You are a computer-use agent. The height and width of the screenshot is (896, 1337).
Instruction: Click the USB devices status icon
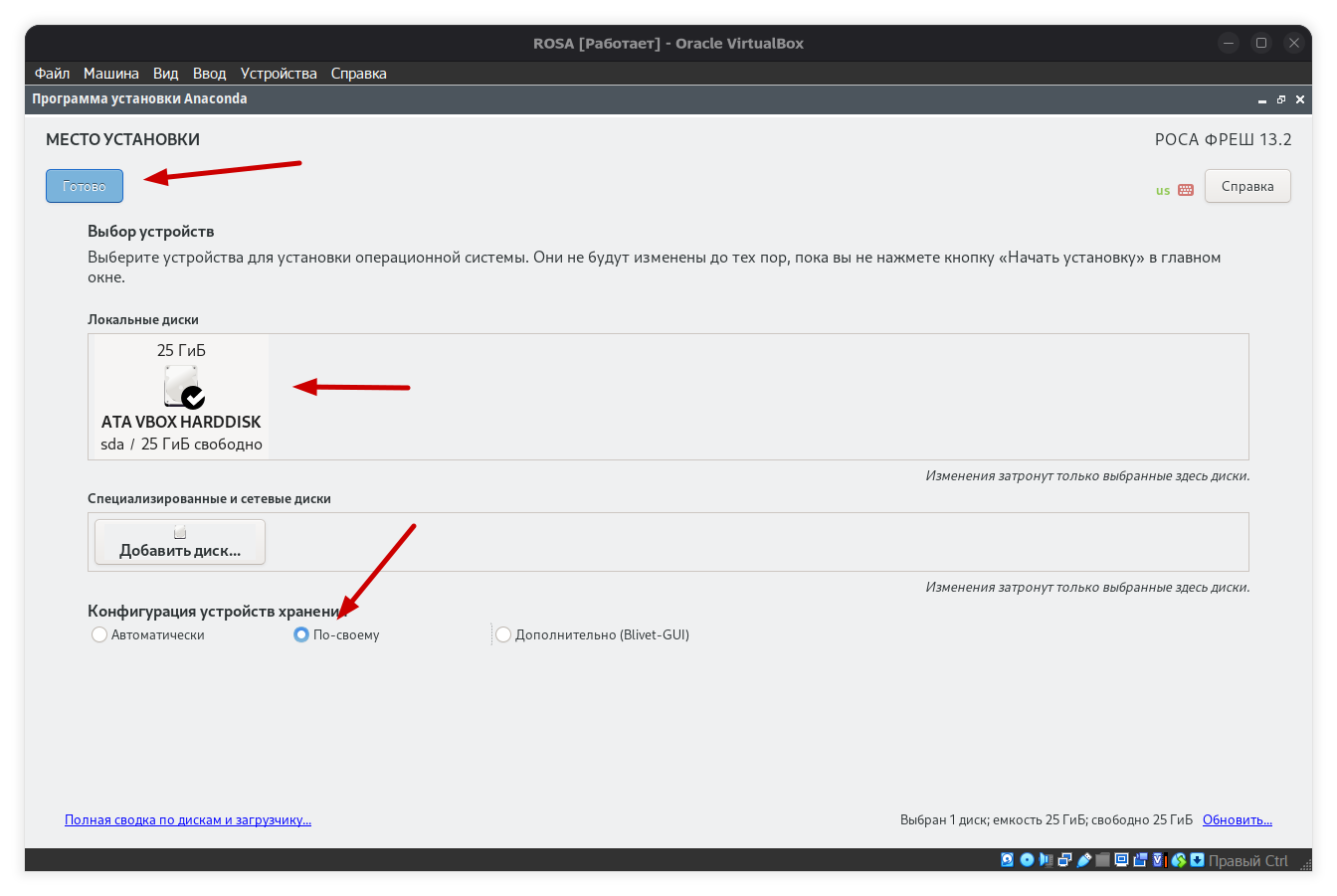1083,860
